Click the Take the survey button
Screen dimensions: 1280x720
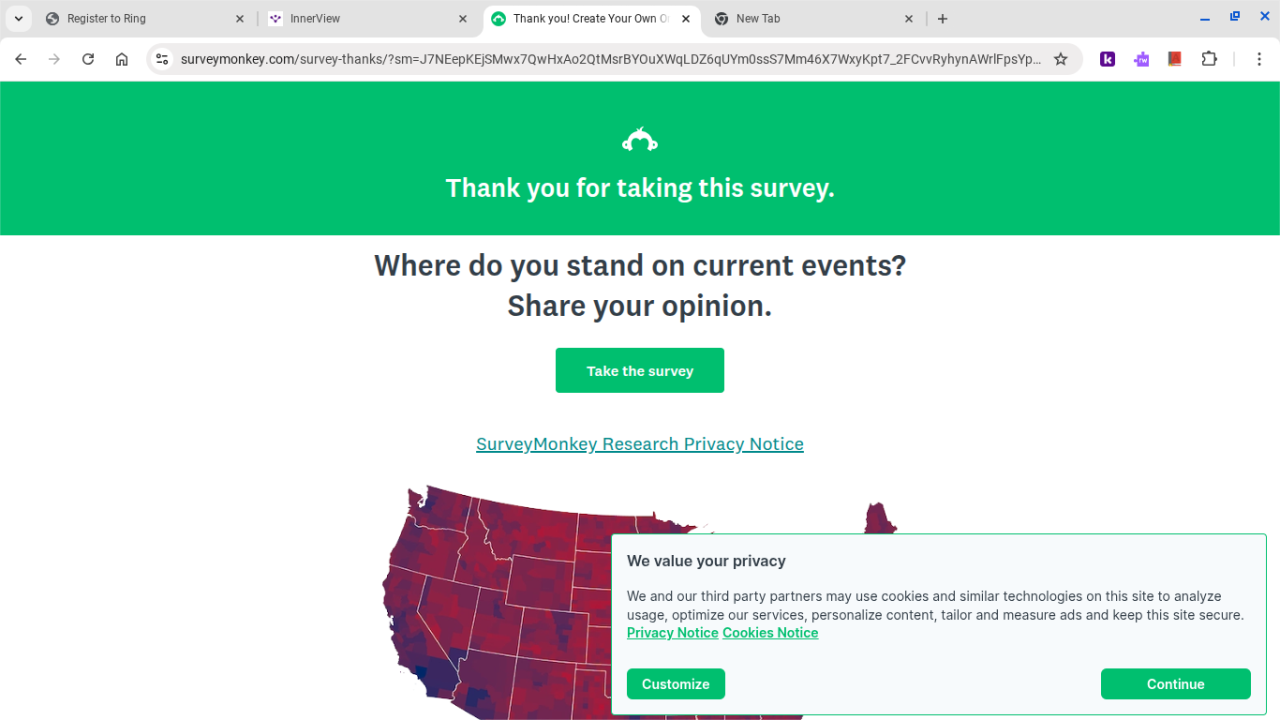click(640, 371)
